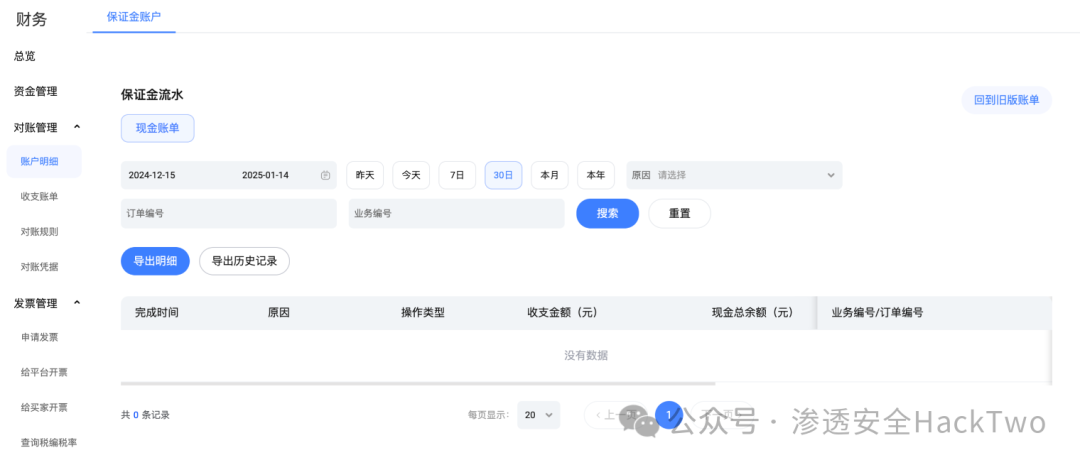Click the 业务编号 input field
This screenshot has height=465, width=1080.
point(457,214)
